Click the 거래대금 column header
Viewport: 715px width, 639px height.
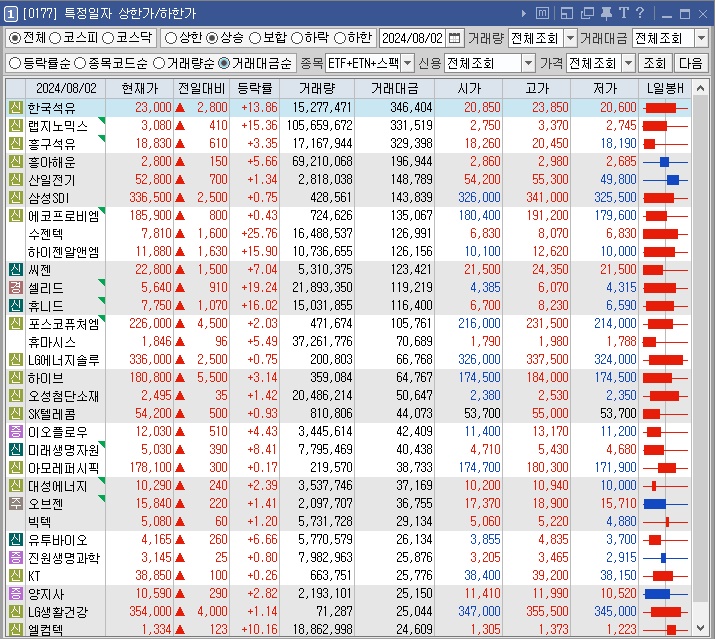(x=394, y=88)
